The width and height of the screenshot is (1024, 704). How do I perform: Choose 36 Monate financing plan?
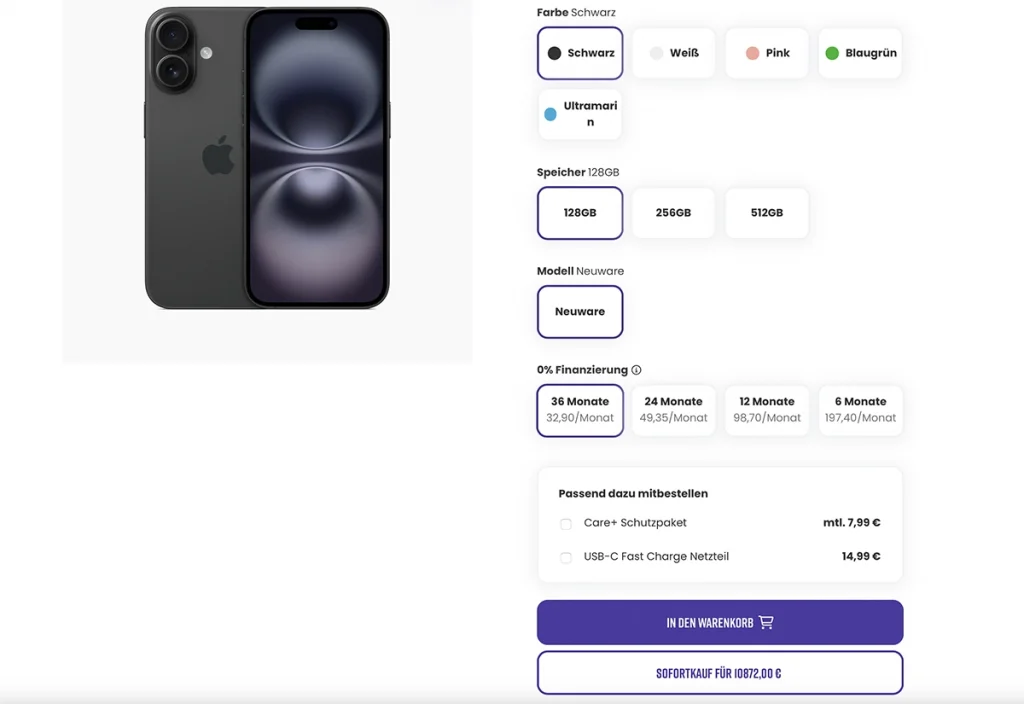tap(580, 410)
